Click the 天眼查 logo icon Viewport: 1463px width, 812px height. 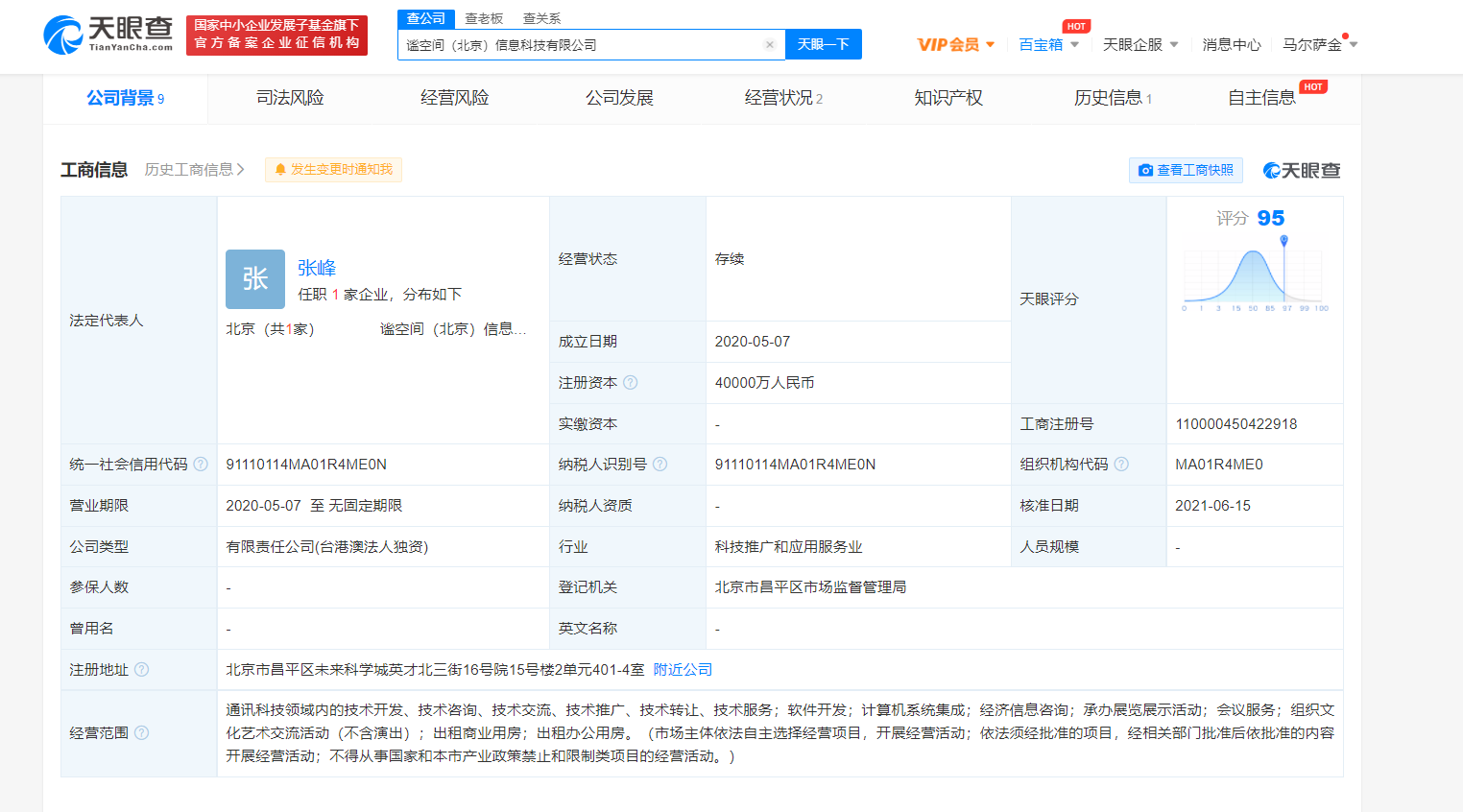click(x=65, y=35)
